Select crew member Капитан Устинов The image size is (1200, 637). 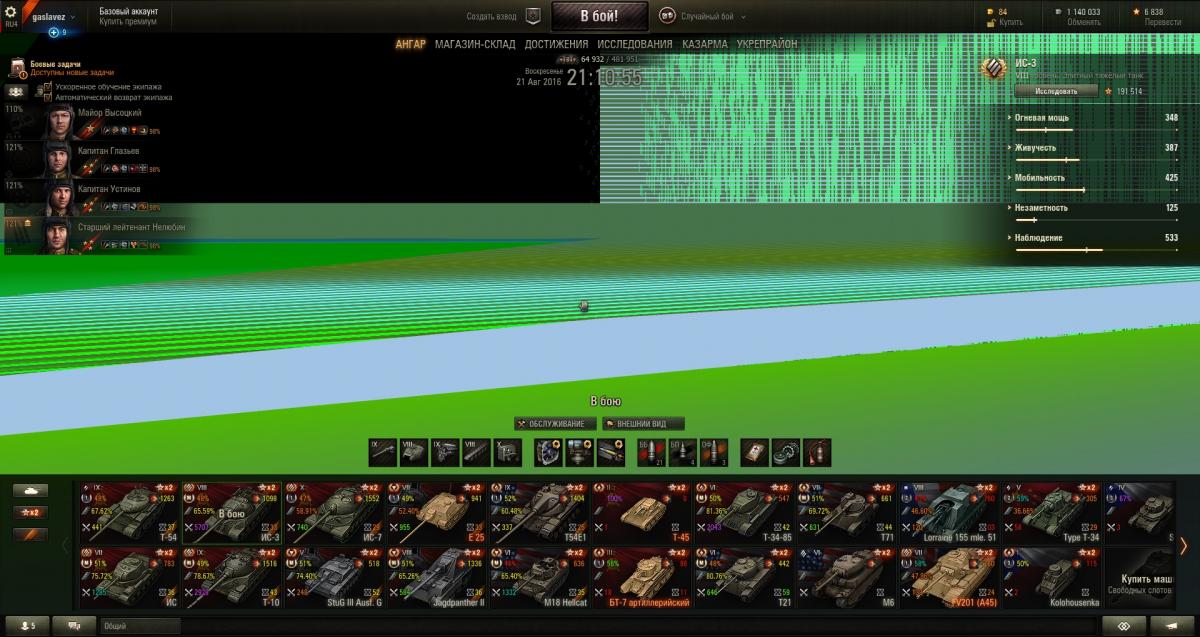pos(100,197)
